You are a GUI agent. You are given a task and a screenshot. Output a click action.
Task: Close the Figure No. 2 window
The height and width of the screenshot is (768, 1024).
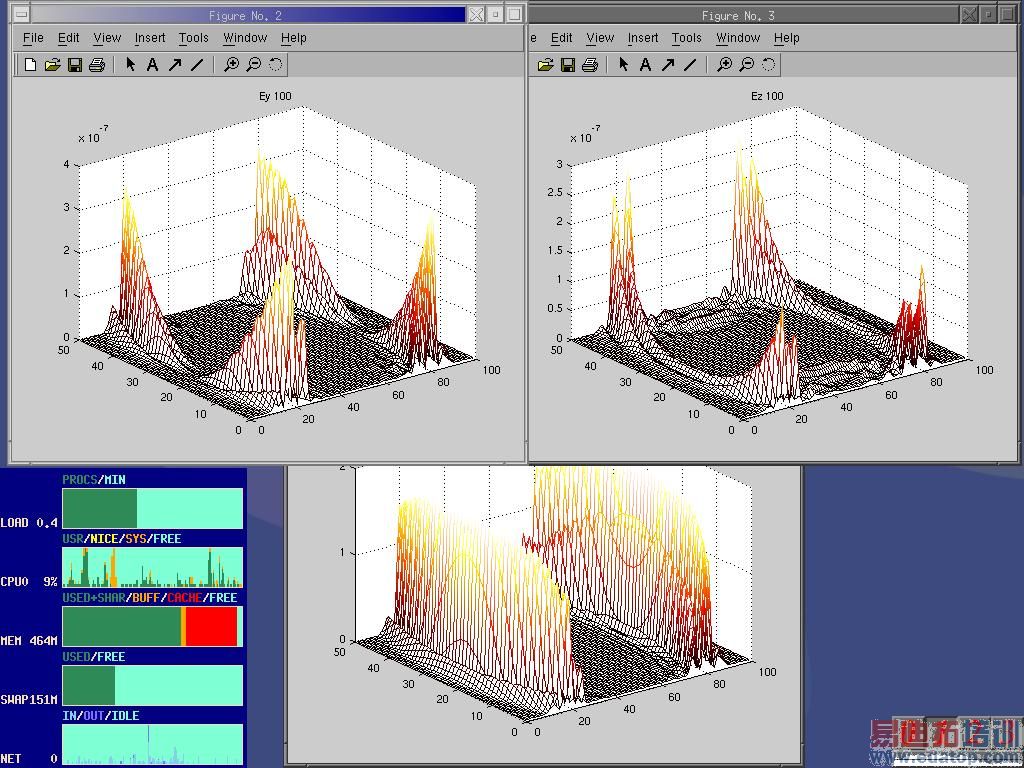[x=476, y=14]
